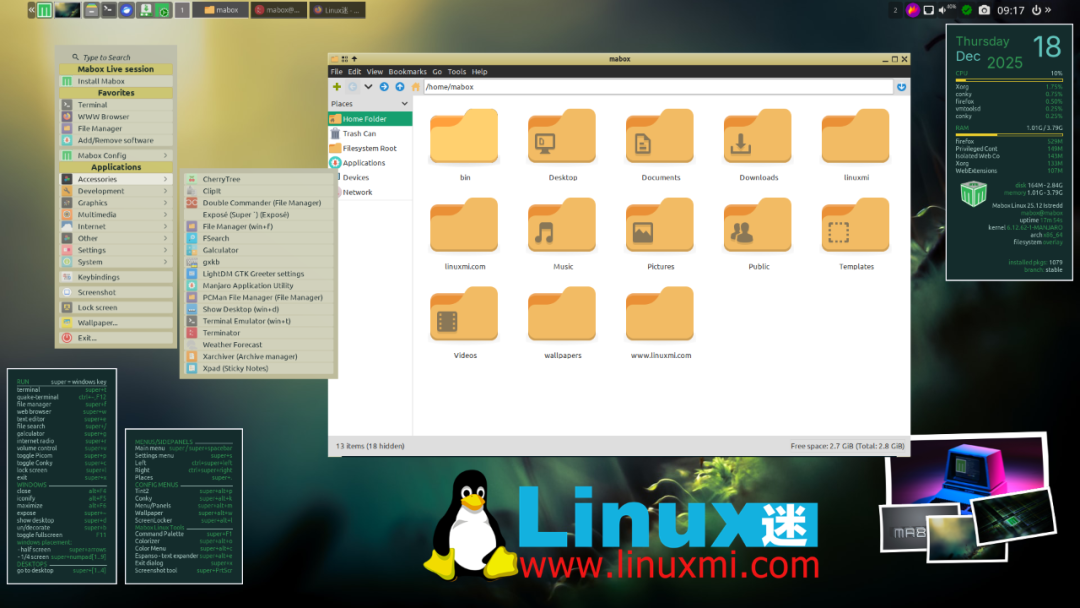Click Lock screen in main menu

coord(116,307)
